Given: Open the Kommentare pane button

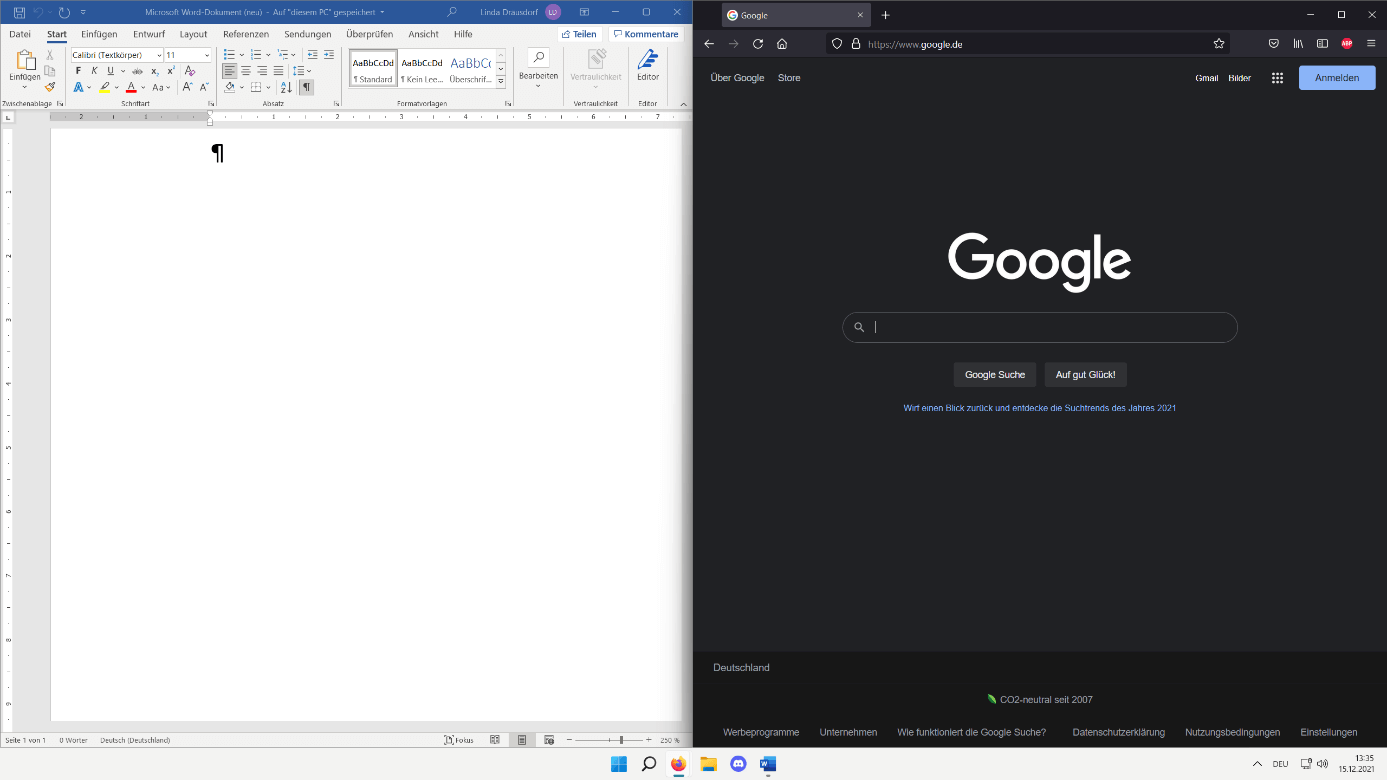Looking at the screenshot, I should 645,34.
